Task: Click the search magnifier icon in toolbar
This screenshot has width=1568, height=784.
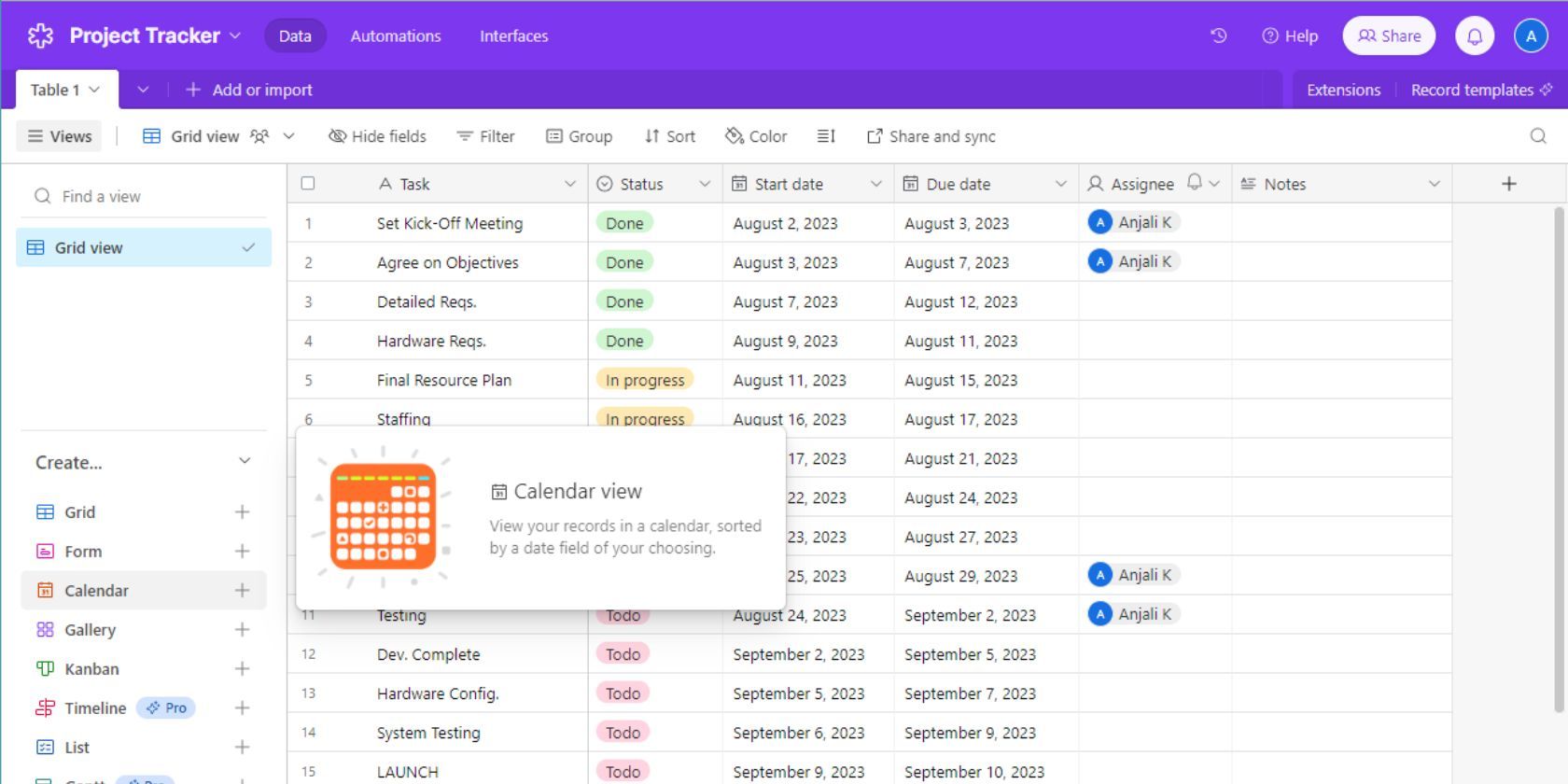Action: pyautogui.click(x=1538, y=136)
